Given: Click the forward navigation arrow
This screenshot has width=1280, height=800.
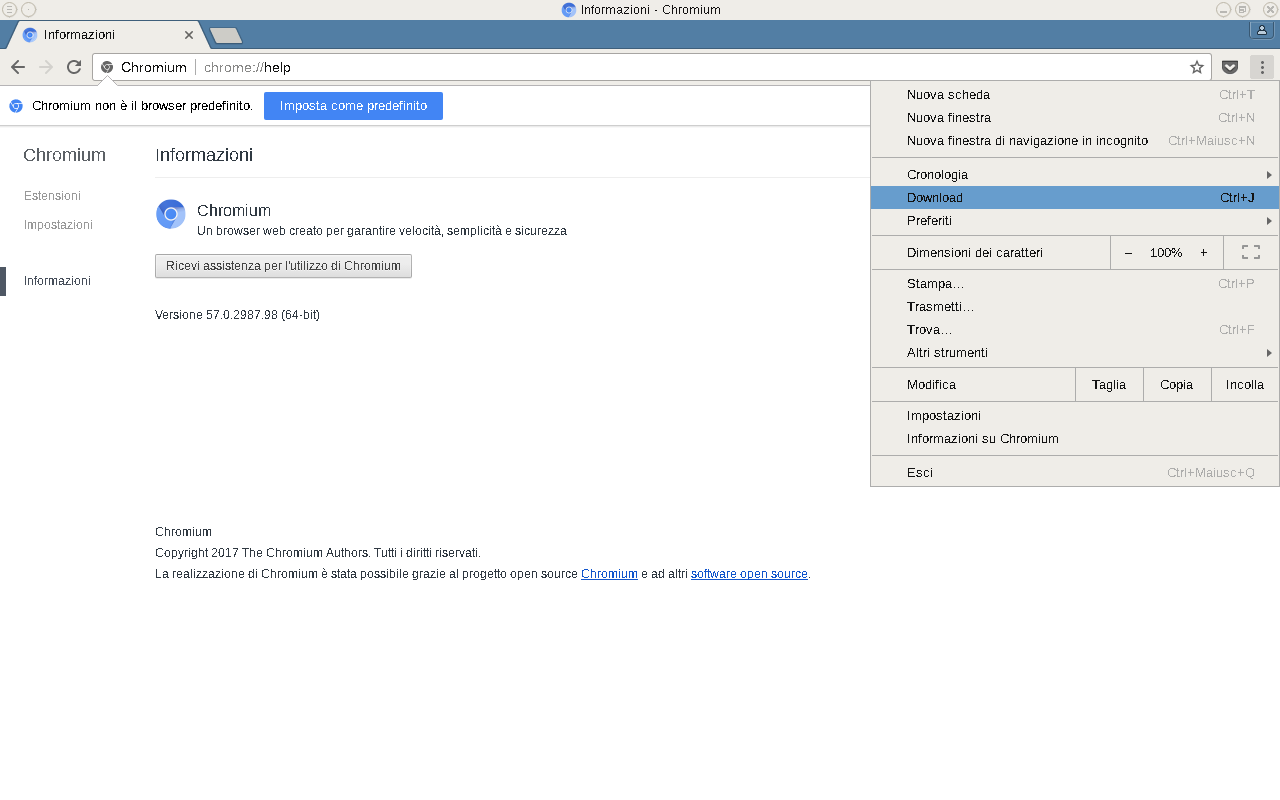Looking at the screenshot, I should [45, 67].
